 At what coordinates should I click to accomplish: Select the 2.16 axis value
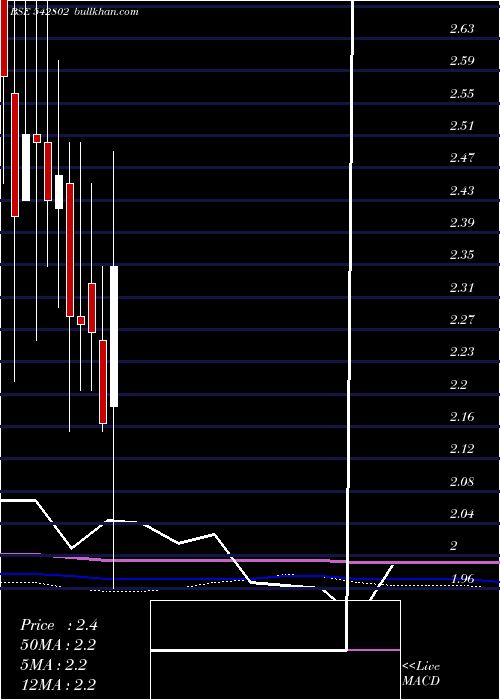pos(462,417)
